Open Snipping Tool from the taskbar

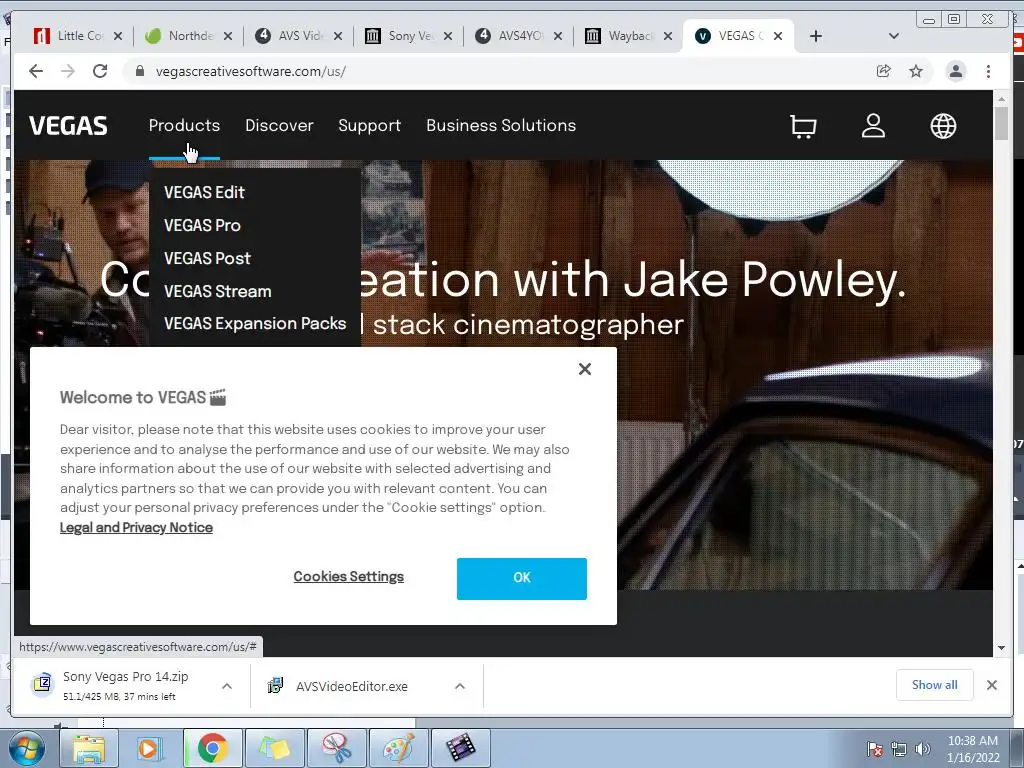(336, 748)
